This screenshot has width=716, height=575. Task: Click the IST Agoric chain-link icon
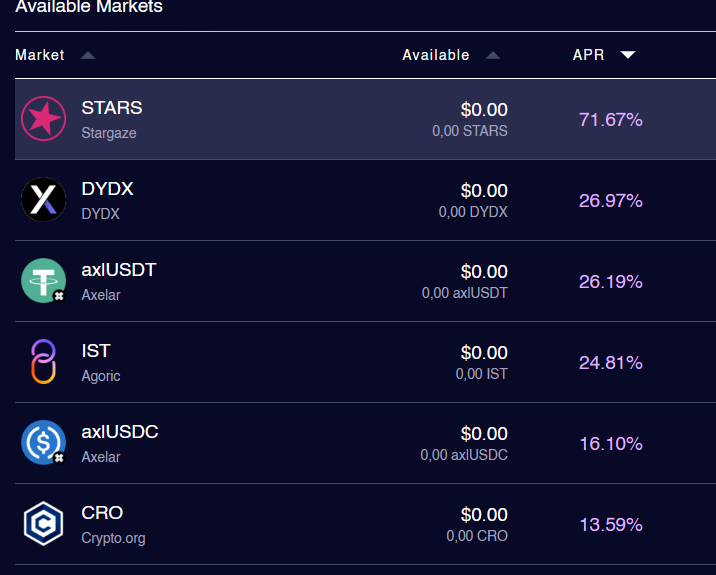(x=43, y=362)
